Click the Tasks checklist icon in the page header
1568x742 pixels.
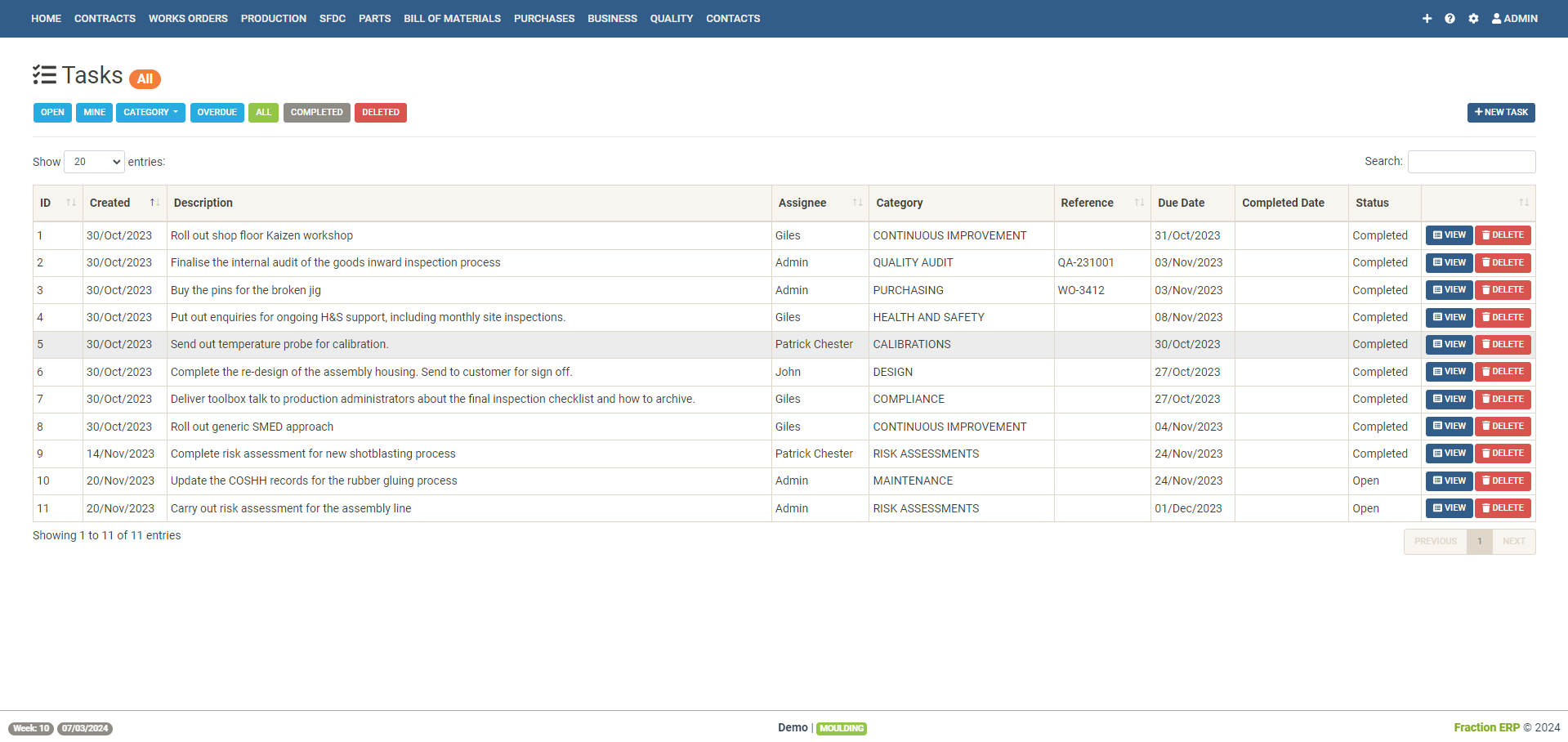click(x=45, y=74)
